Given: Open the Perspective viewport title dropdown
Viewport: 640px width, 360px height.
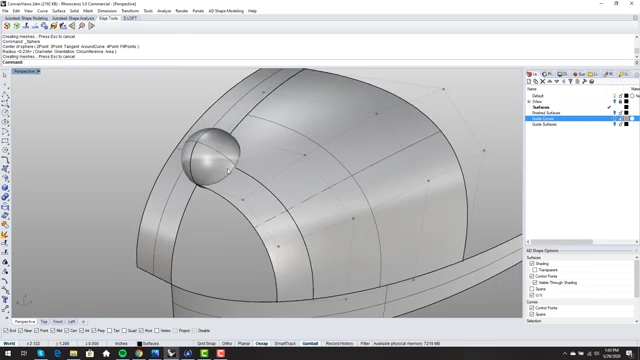Looking at the screenshot, I should click(x=38, y=71).
